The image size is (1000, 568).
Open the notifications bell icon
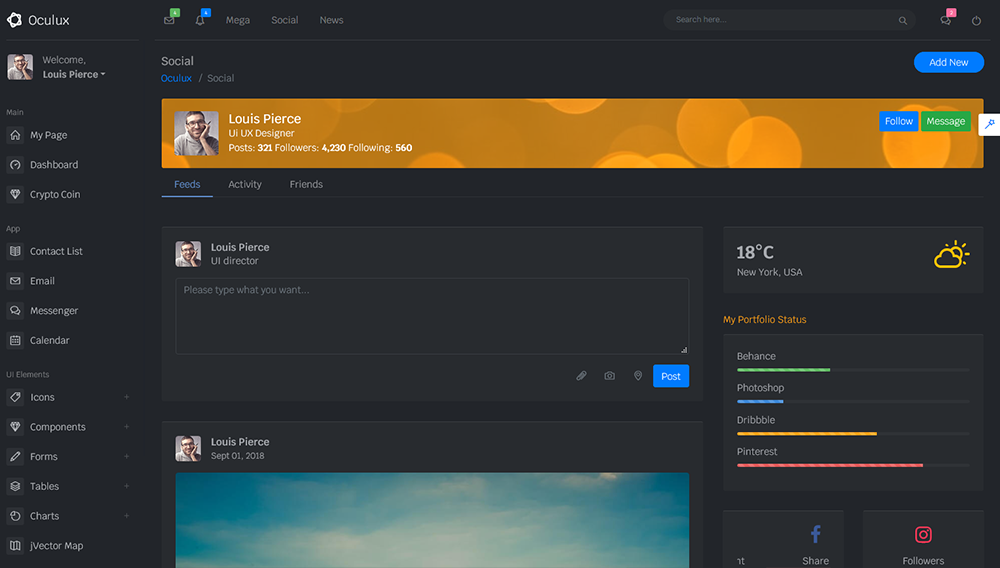(200, 20)
